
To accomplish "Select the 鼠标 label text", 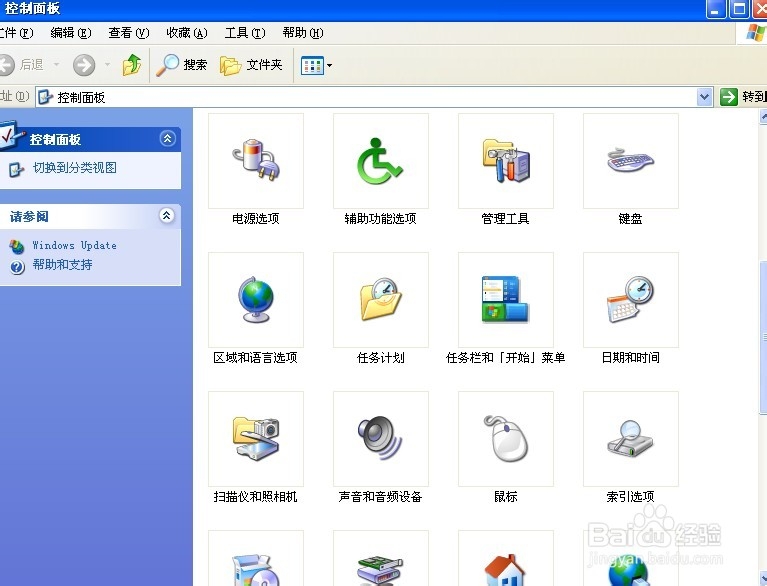I will coord(506,496).
